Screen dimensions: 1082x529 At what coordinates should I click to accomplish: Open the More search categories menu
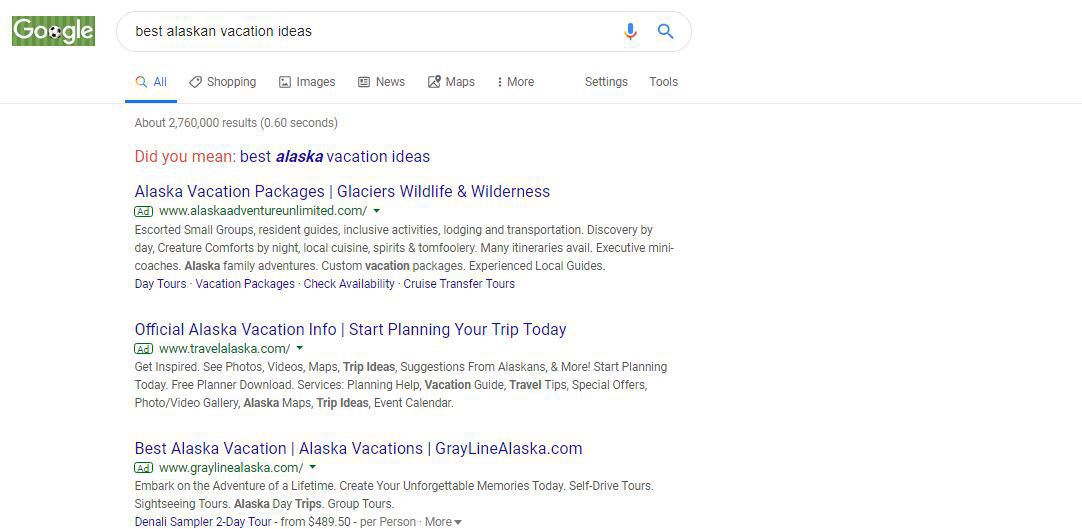pos(515,81)
